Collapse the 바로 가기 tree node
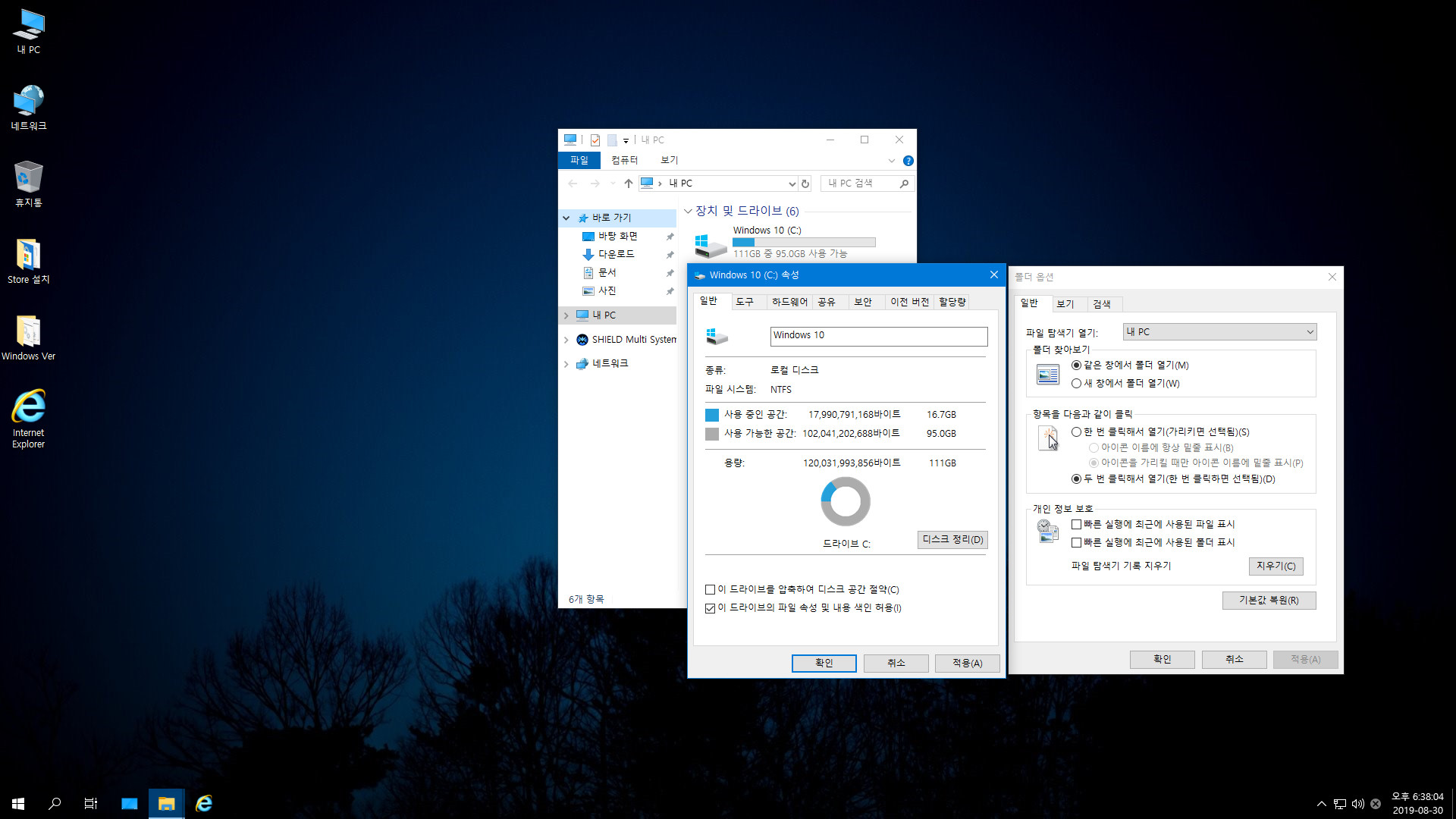Viewport: 1456px width, 819px height. pos(566,218)
